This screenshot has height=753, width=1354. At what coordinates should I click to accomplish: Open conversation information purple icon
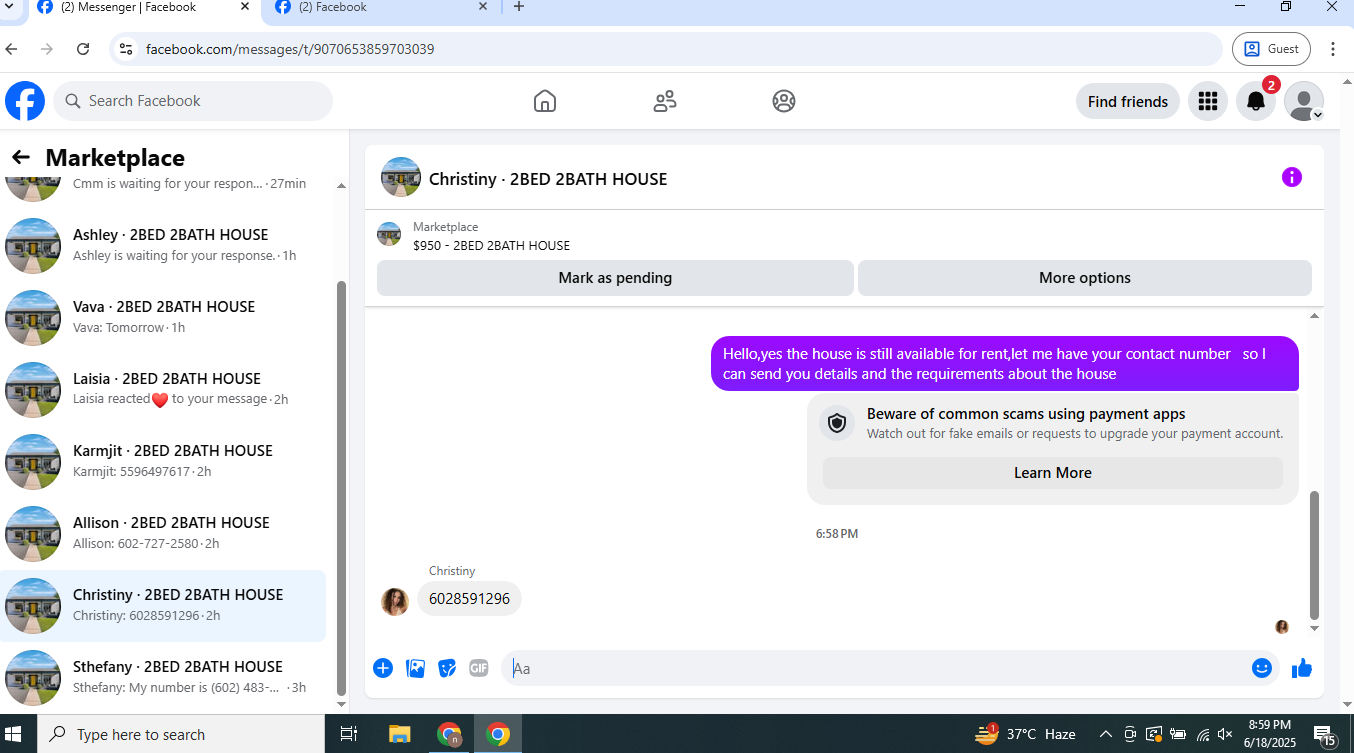click(x=1292, y=177)
